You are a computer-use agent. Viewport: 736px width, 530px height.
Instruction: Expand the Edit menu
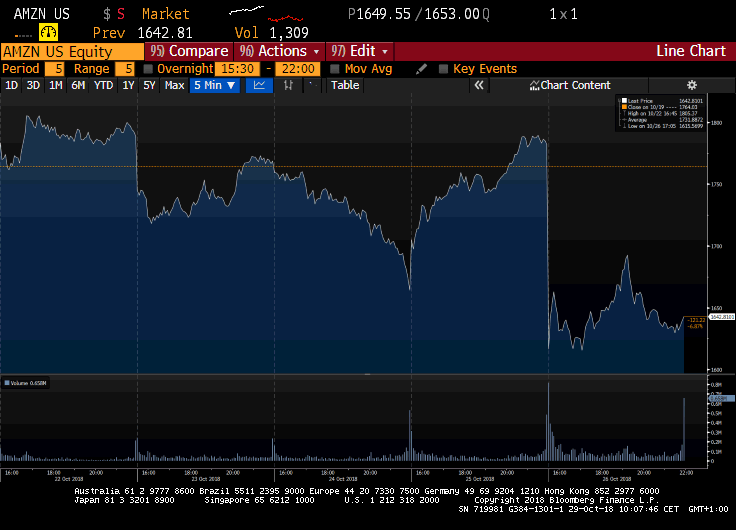coord(360,51)
